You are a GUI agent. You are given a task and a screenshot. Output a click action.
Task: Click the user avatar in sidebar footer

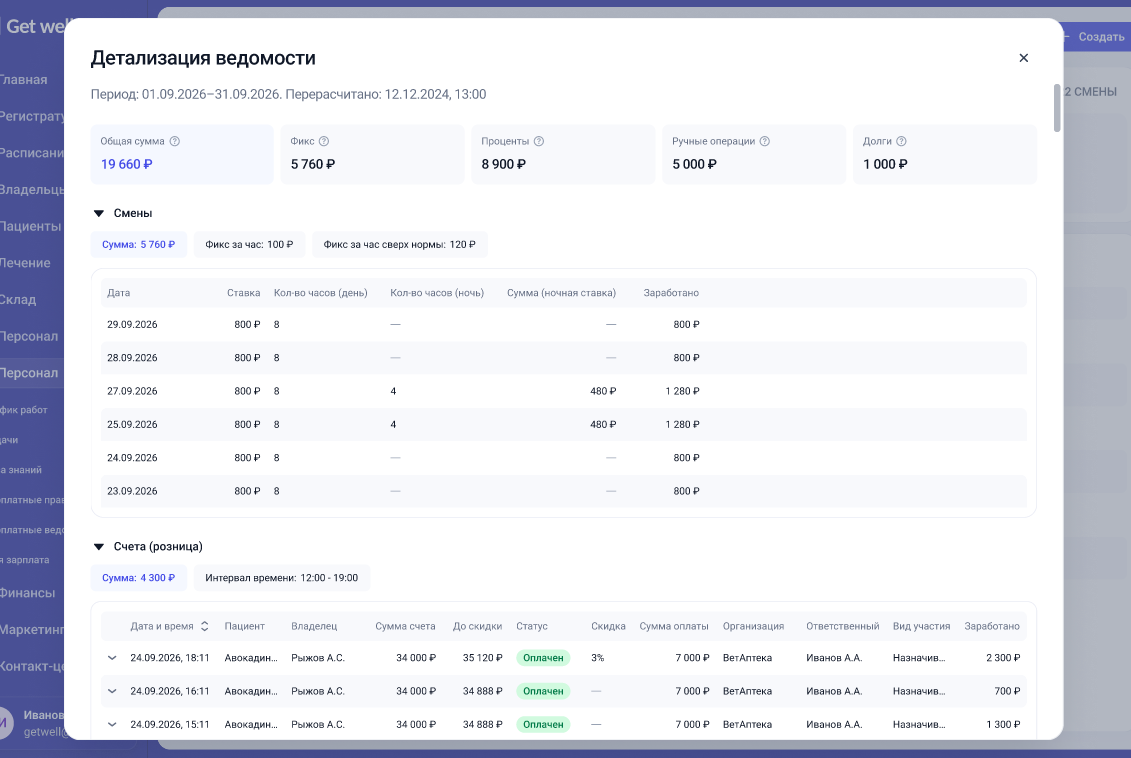click(x=6, y=722)
